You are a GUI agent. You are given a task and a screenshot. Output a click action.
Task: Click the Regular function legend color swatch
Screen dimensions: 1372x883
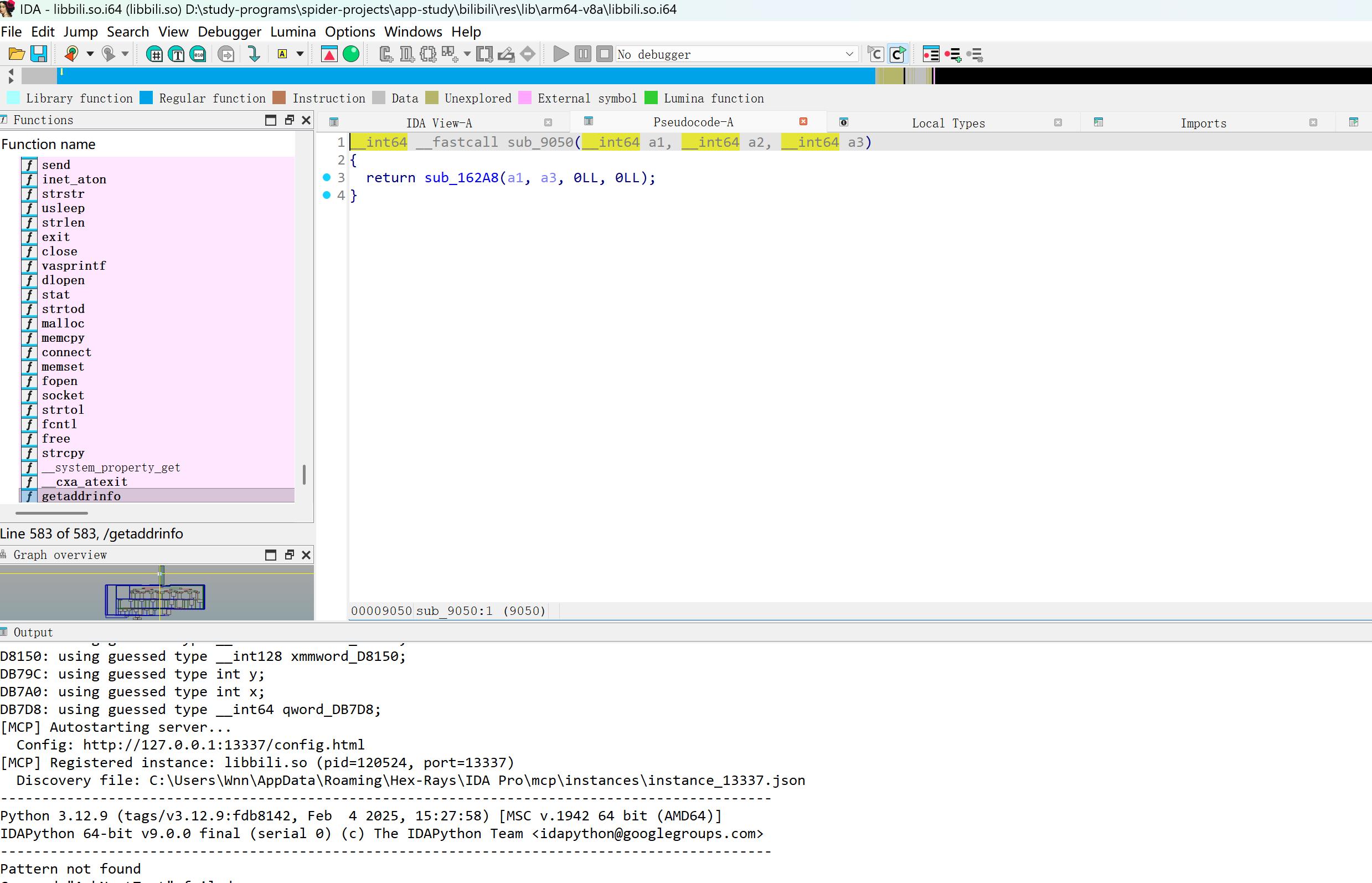[146, 98]
